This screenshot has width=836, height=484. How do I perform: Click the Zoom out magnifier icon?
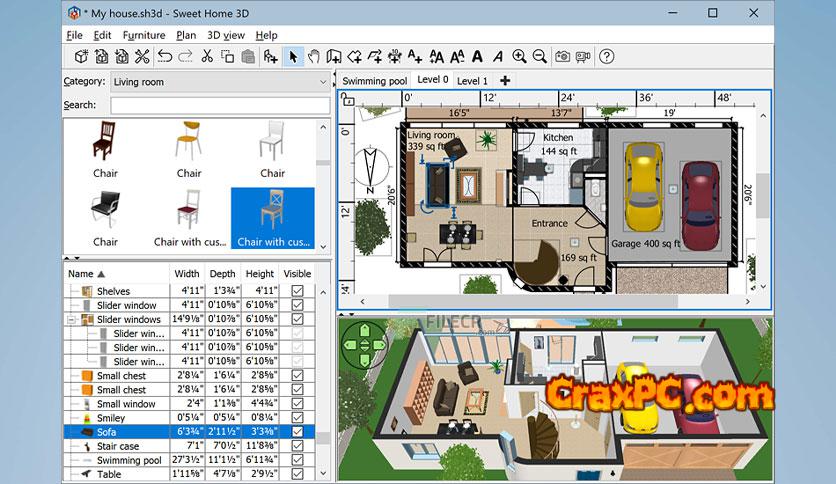540,57
